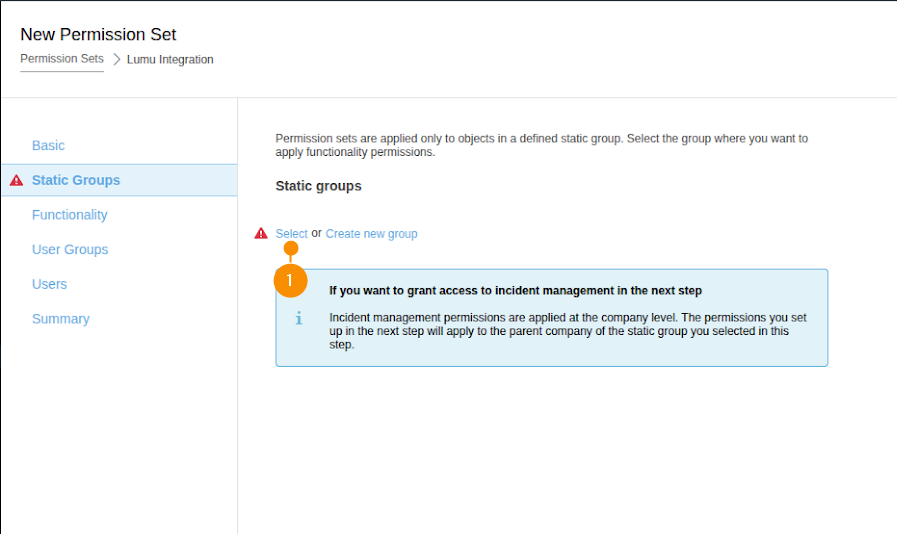Click the permission sets description paragraph
Image resolution: width=897 pixels, height=534 pixels.
pyautogui.click(x=541, y=146)
